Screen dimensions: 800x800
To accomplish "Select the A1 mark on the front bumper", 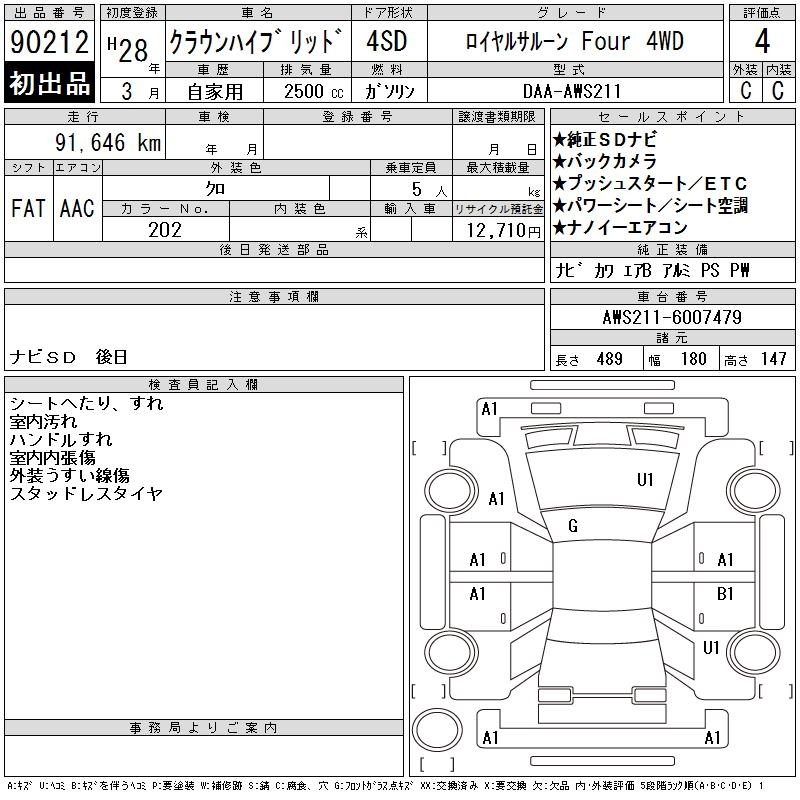I will 489,409.
